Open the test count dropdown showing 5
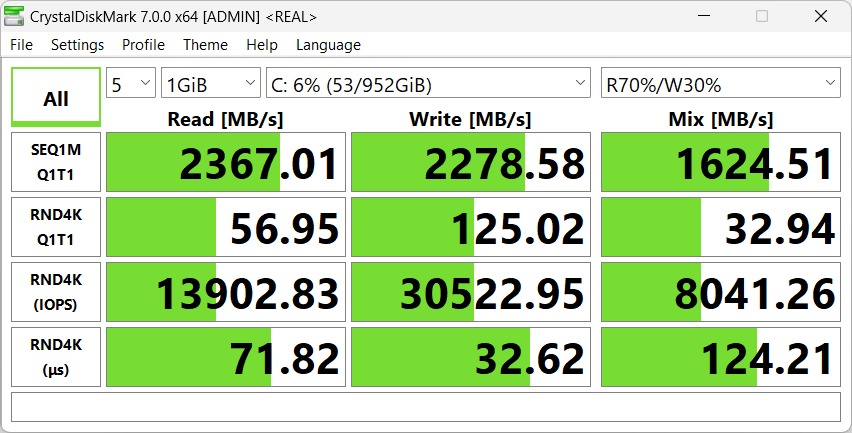Viewport: 852px width, 433px height. (x=131, y=83)
